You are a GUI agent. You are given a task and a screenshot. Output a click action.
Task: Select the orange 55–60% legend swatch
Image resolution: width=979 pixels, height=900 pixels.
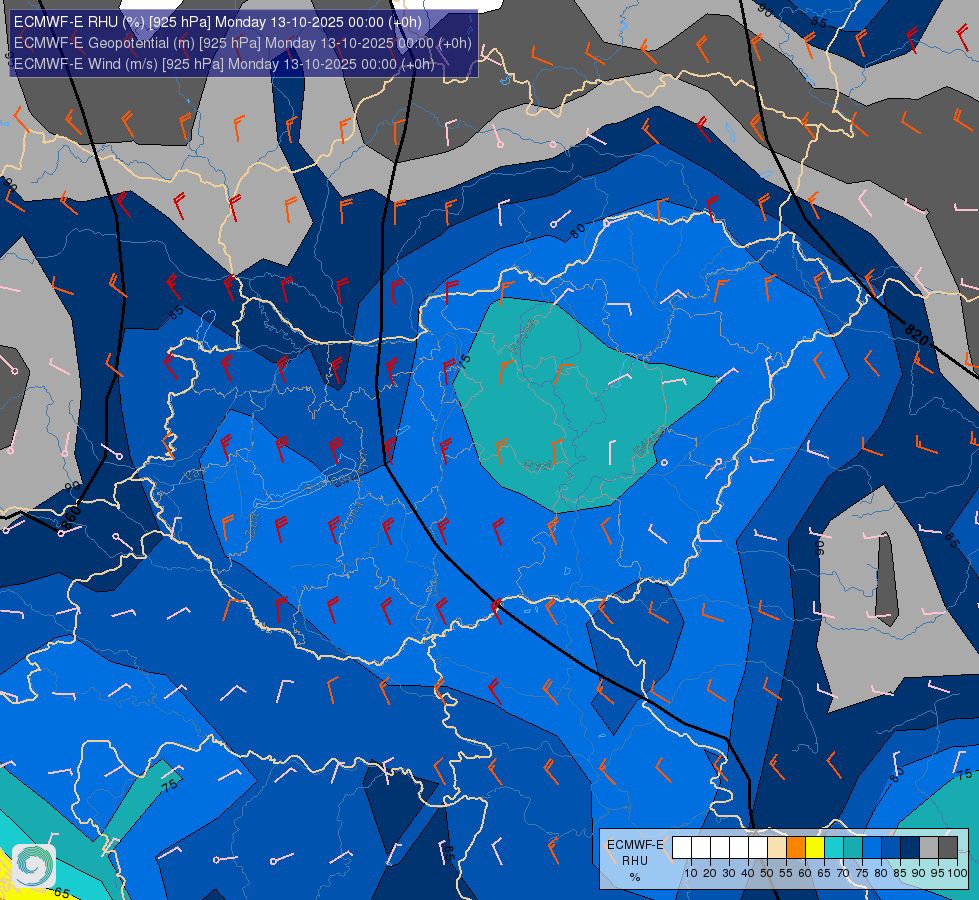tap(796, 848)
